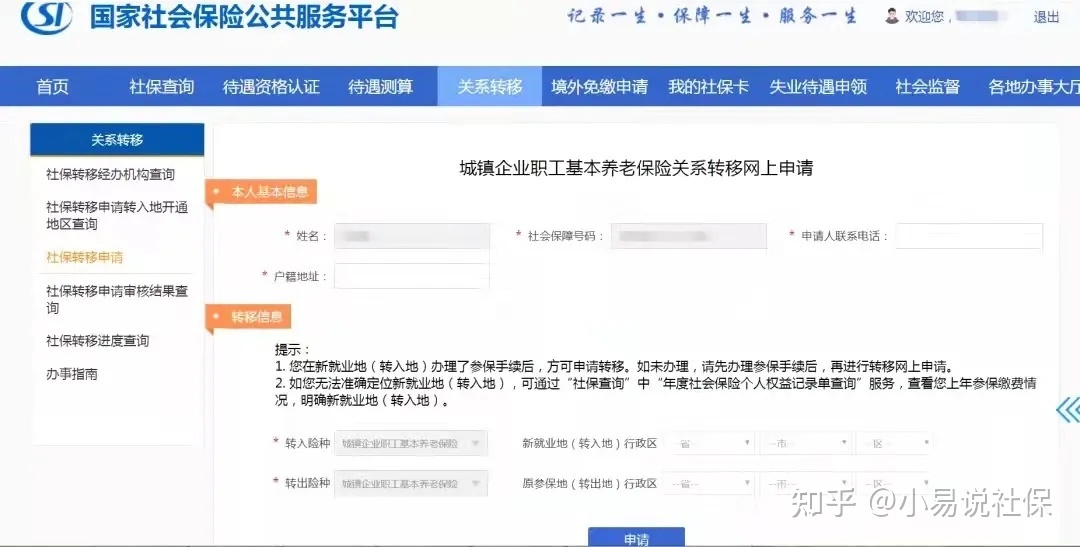Choose province for 原参保地 (转出地)
The height and width of the screenshot is (547, 1080).
tap(709, 484)
